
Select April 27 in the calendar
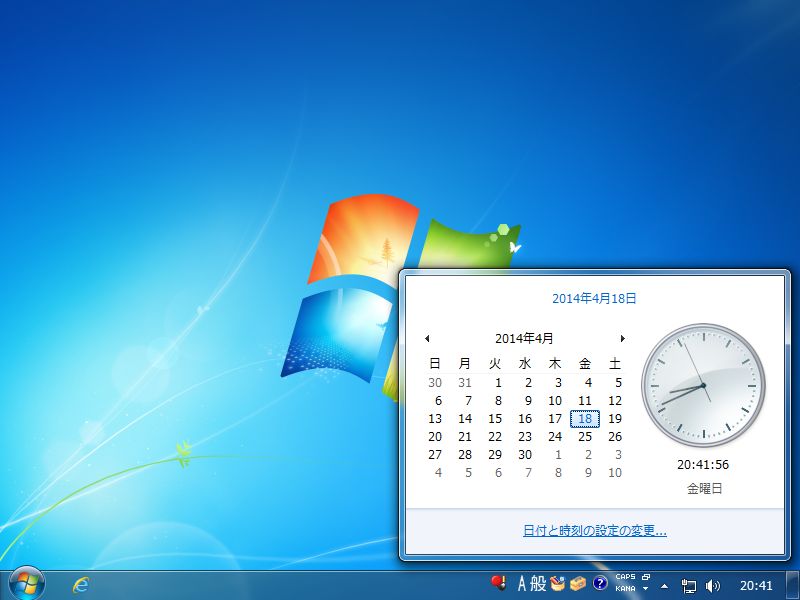click(435, 455)
